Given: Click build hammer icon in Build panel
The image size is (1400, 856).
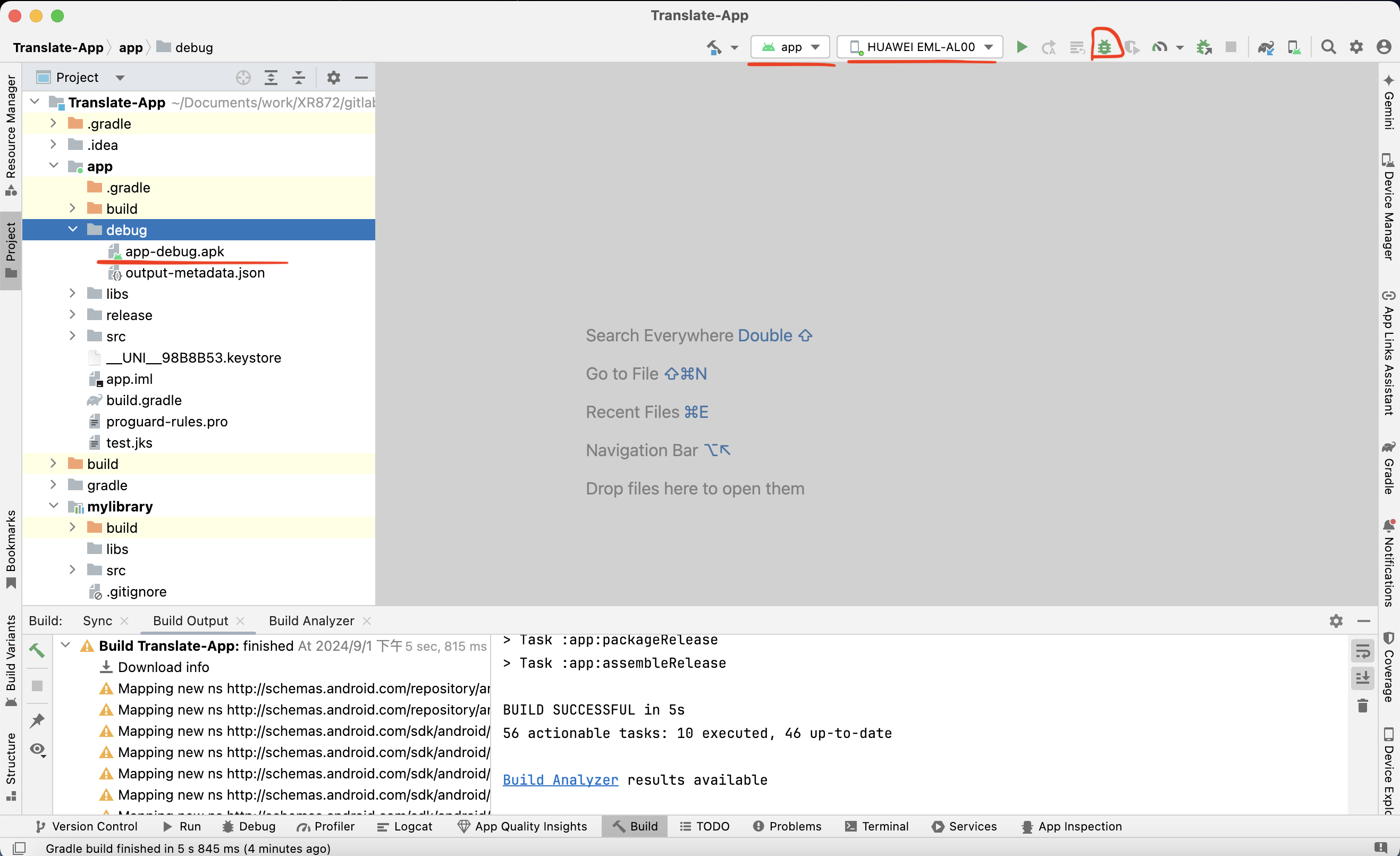Looking at the screenshot, I should (37, 650).
